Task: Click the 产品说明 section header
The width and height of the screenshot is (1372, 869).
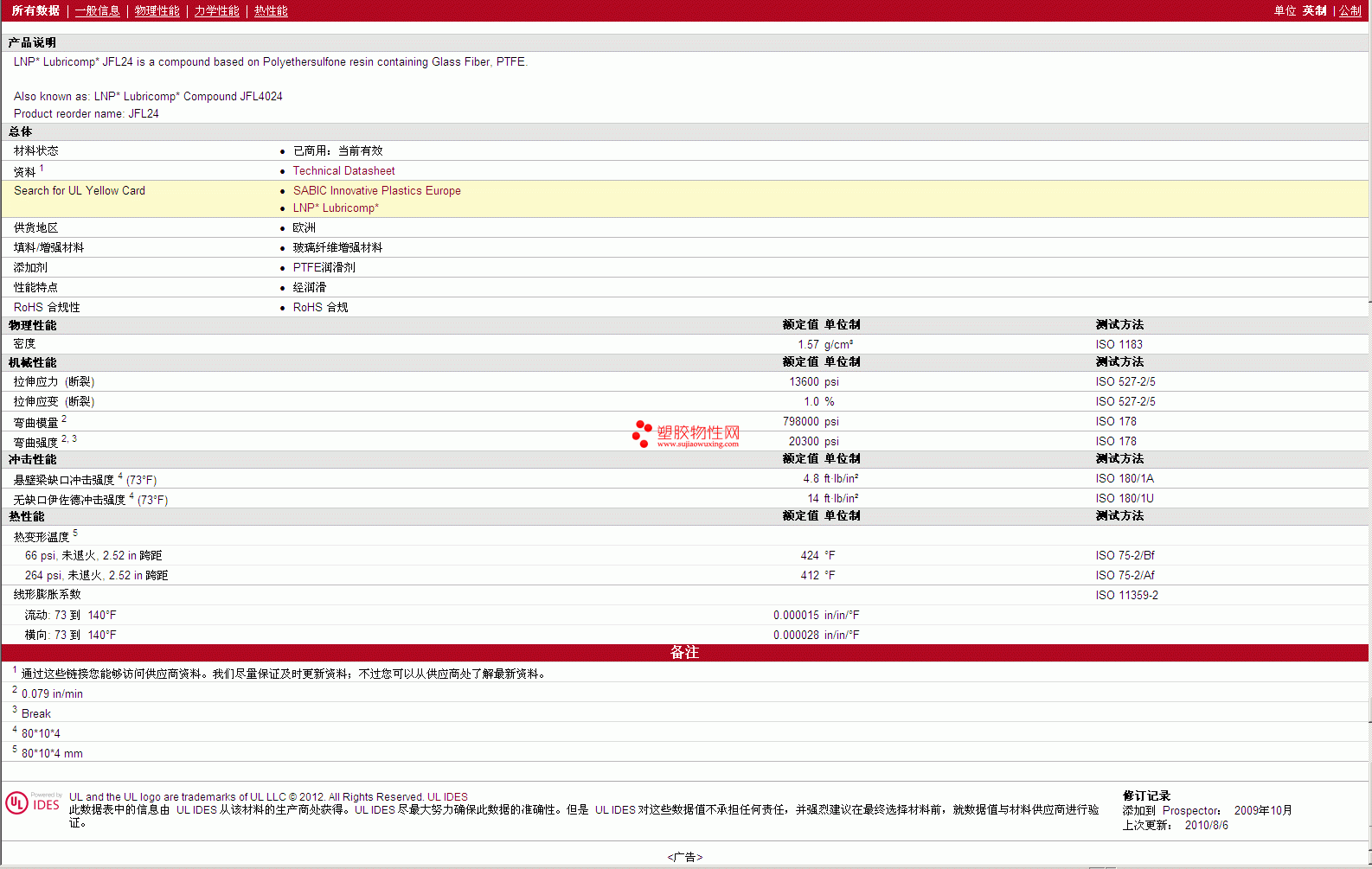Action: pos(32,42)
